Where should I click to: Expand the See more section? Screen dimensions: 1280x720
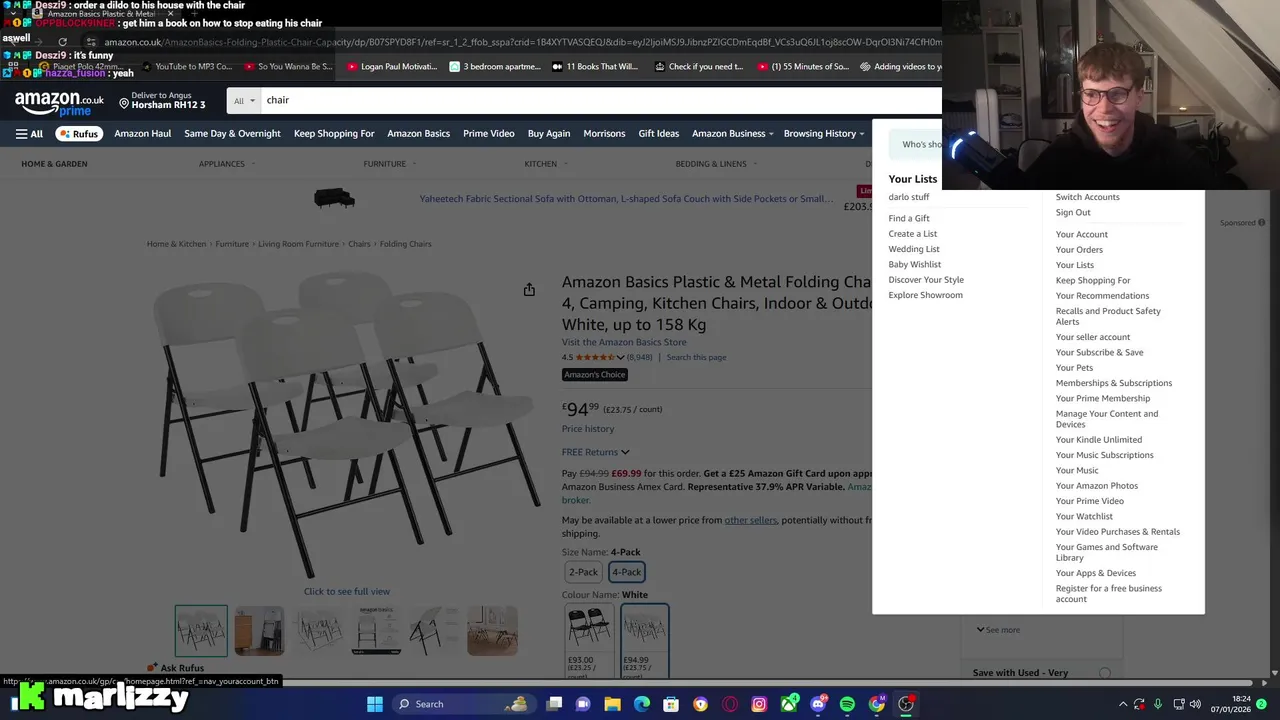click(998, 630)
